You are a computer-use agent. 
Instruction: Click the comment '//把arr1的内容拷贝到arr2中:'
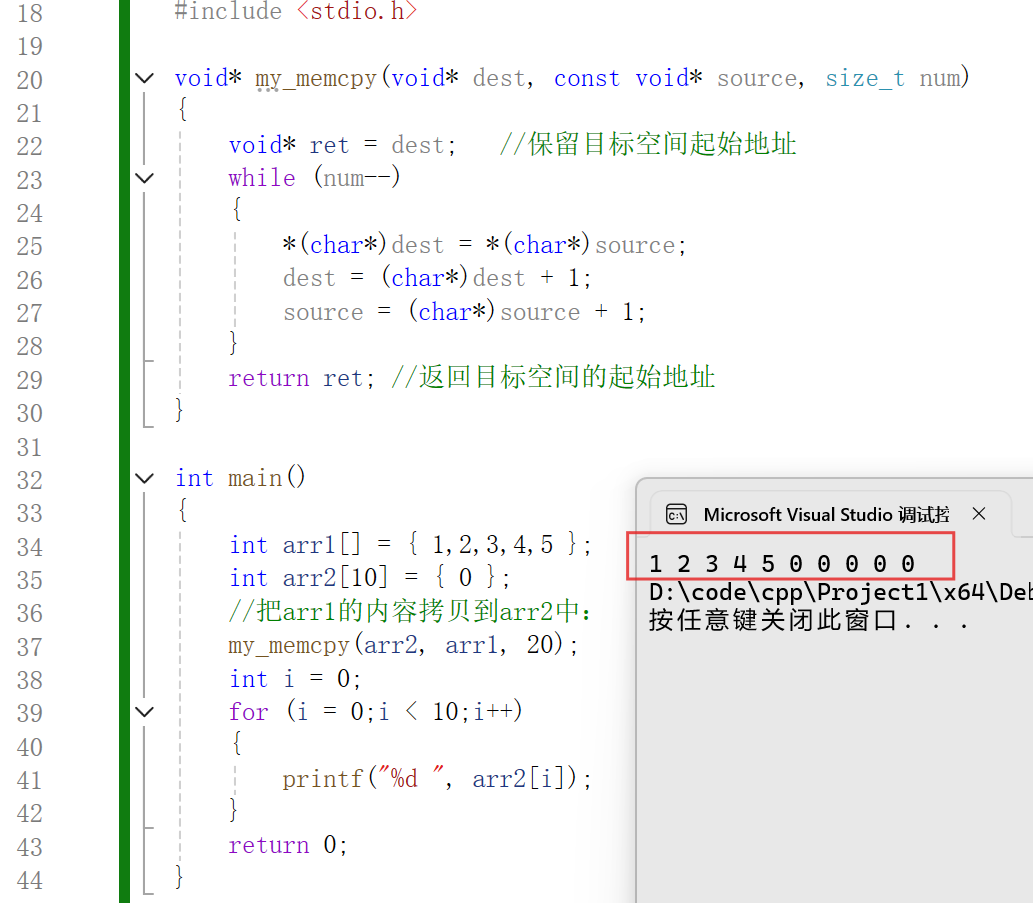coord(409,611)
